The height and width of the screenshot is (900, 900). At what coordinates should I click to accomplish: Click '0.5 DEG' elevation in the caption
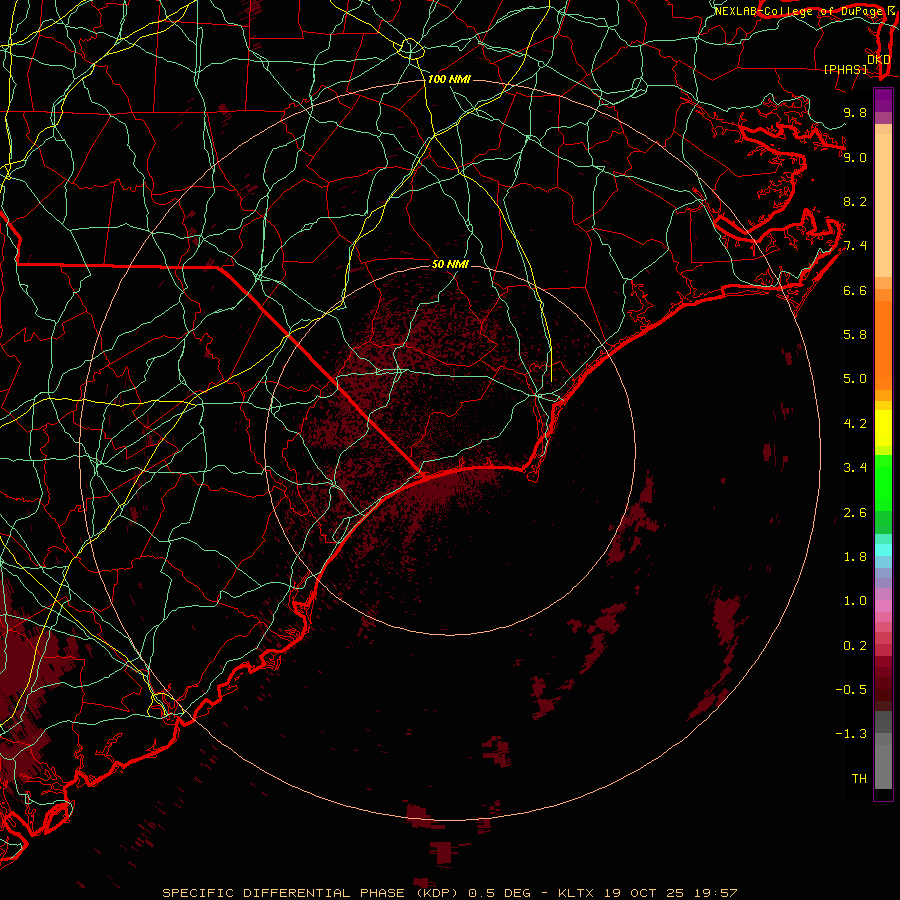tap(498, 893)
